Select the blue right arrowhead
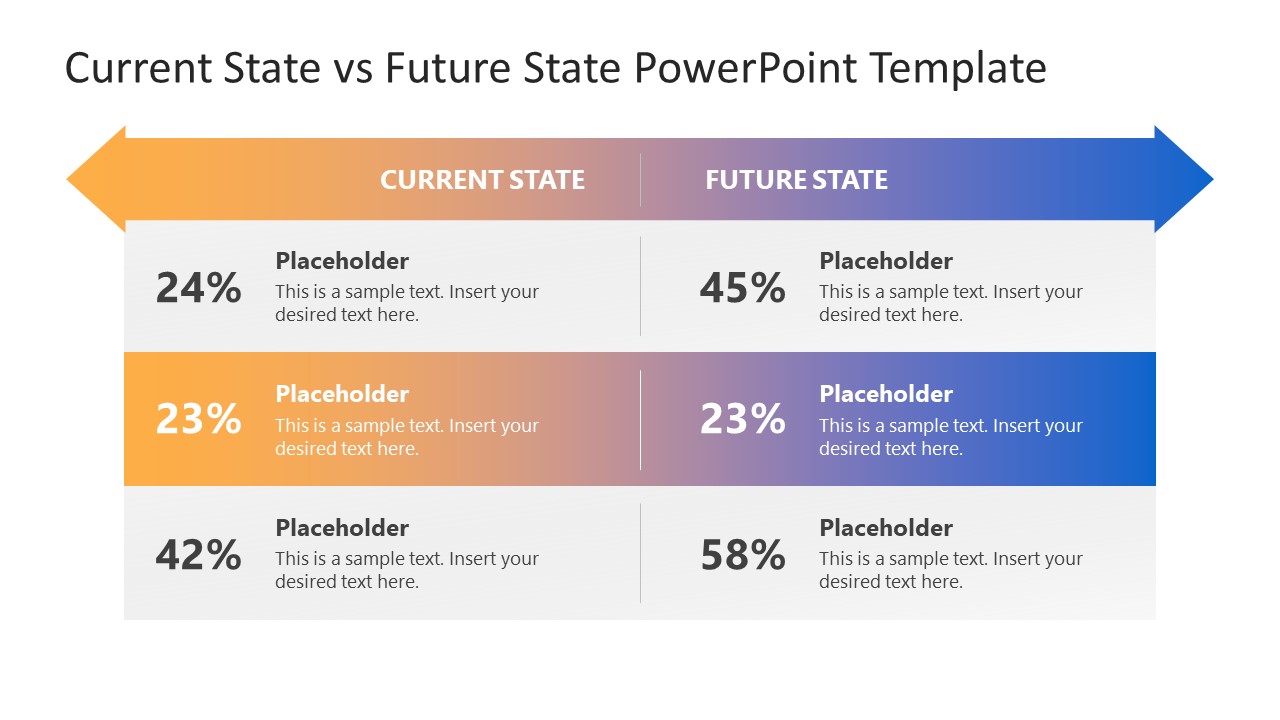Image resolution: width=1280 pixels, height=720 pixels. (1184, 179)
